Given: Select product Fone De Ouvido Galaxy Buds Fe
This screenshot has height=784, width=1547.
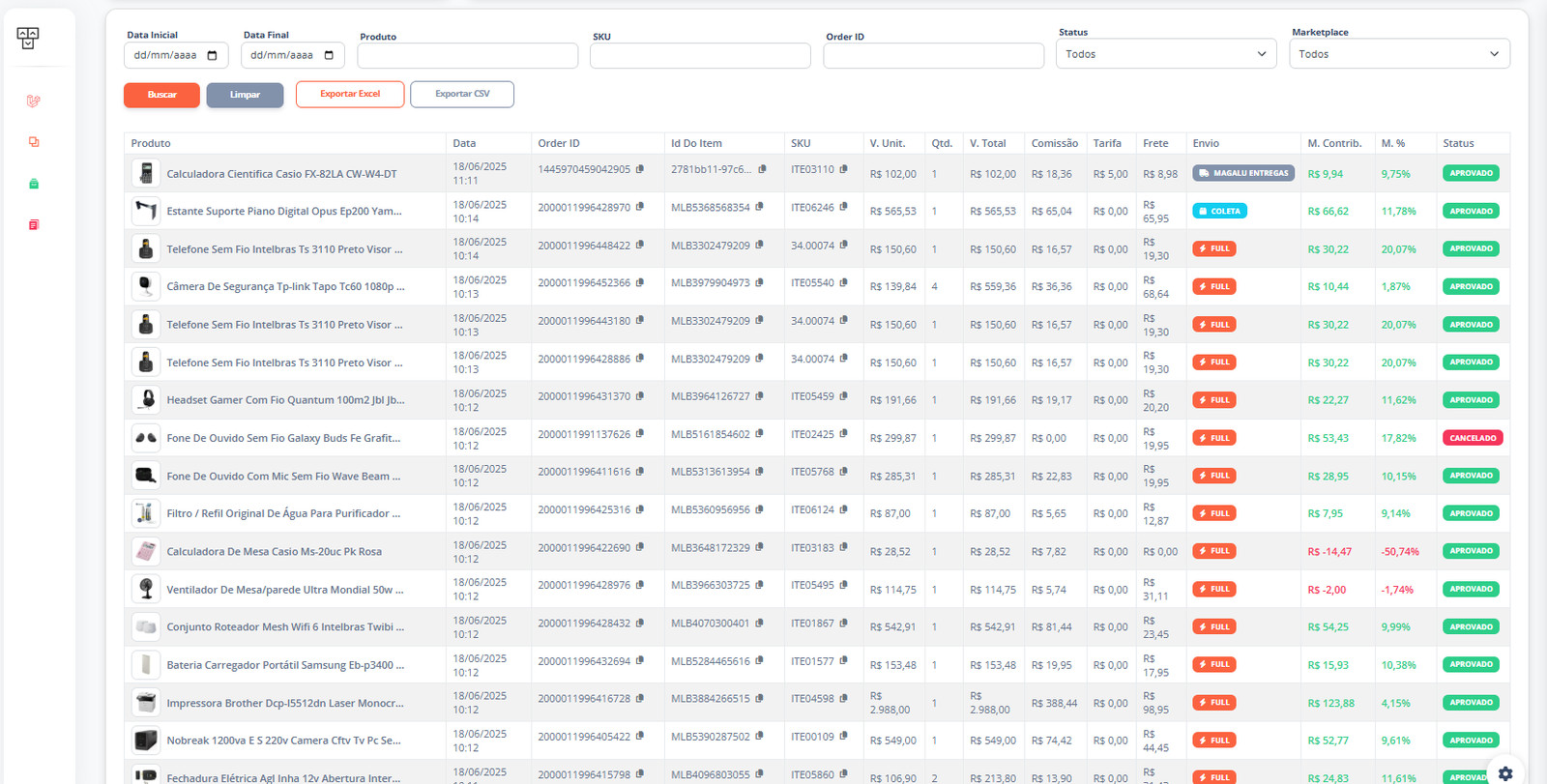Looking at the screenshot, I should coord(283,438).
